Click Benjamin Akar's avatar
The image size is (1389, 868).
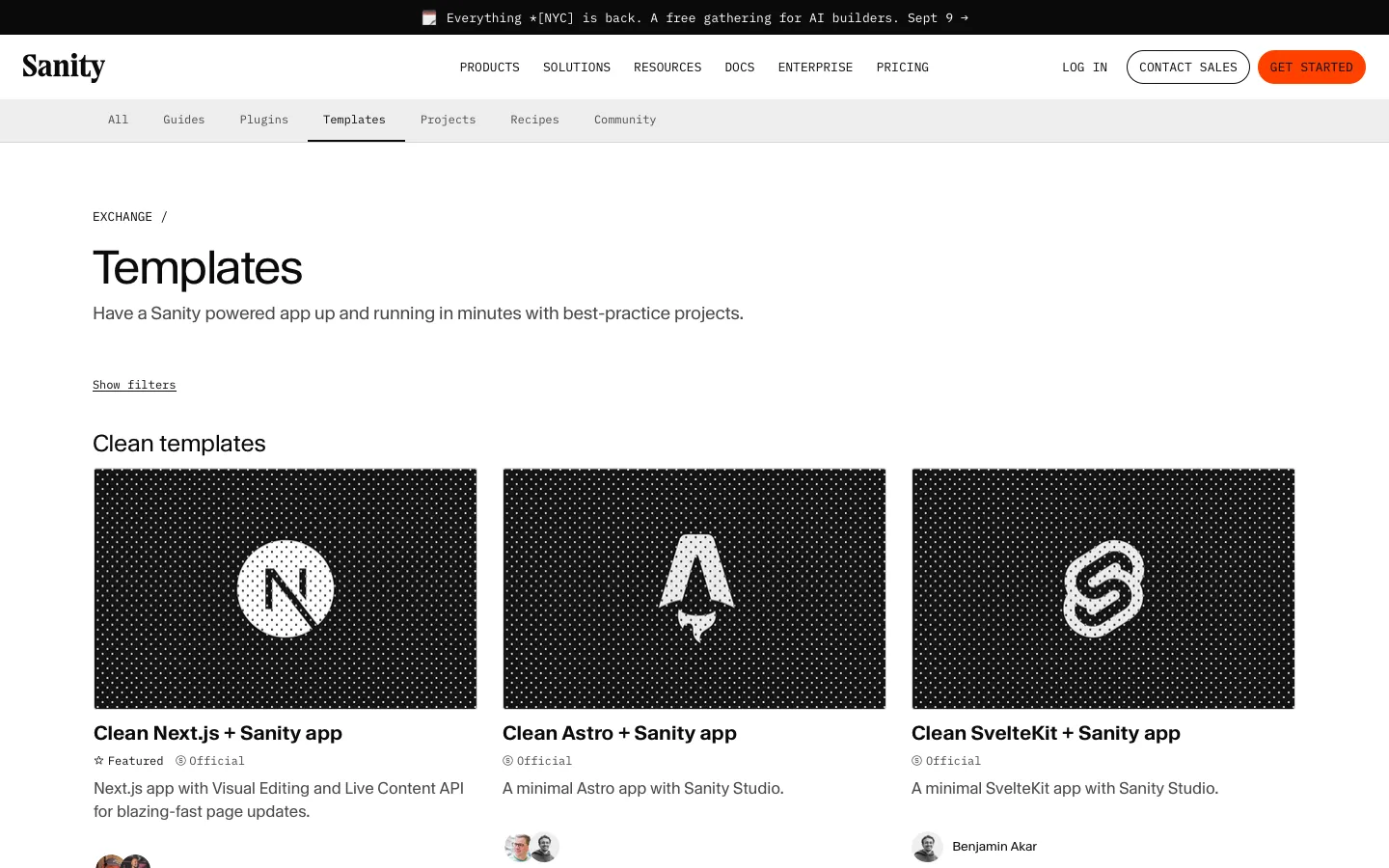[927, 847]
